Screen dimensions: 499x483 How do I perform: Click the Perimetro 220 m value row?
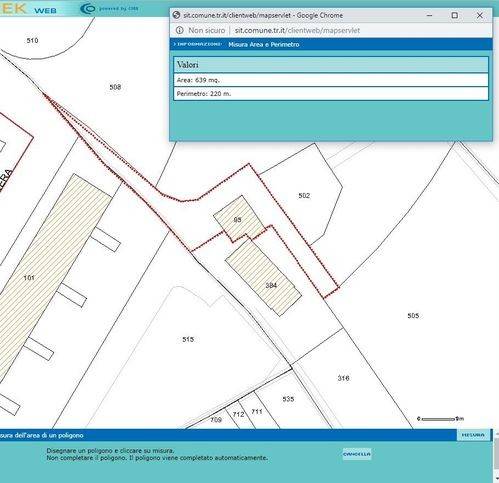click(331, 94)
